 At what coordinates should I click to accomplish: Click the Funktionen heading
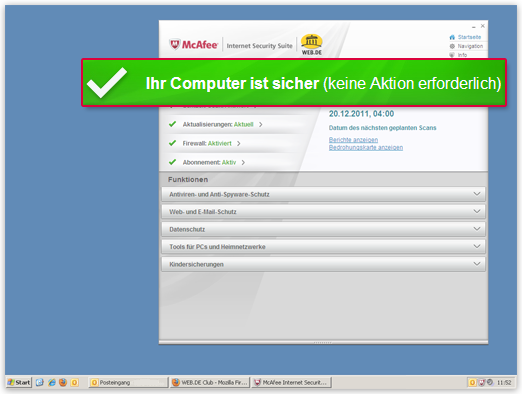tap(188, 179)
